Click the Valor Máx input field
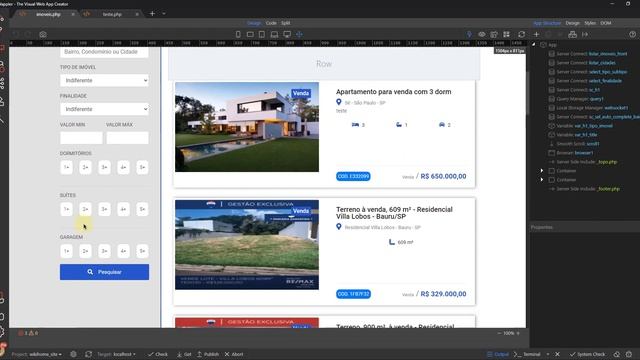The width and height of the screenshot is (640, 360). 127,138
